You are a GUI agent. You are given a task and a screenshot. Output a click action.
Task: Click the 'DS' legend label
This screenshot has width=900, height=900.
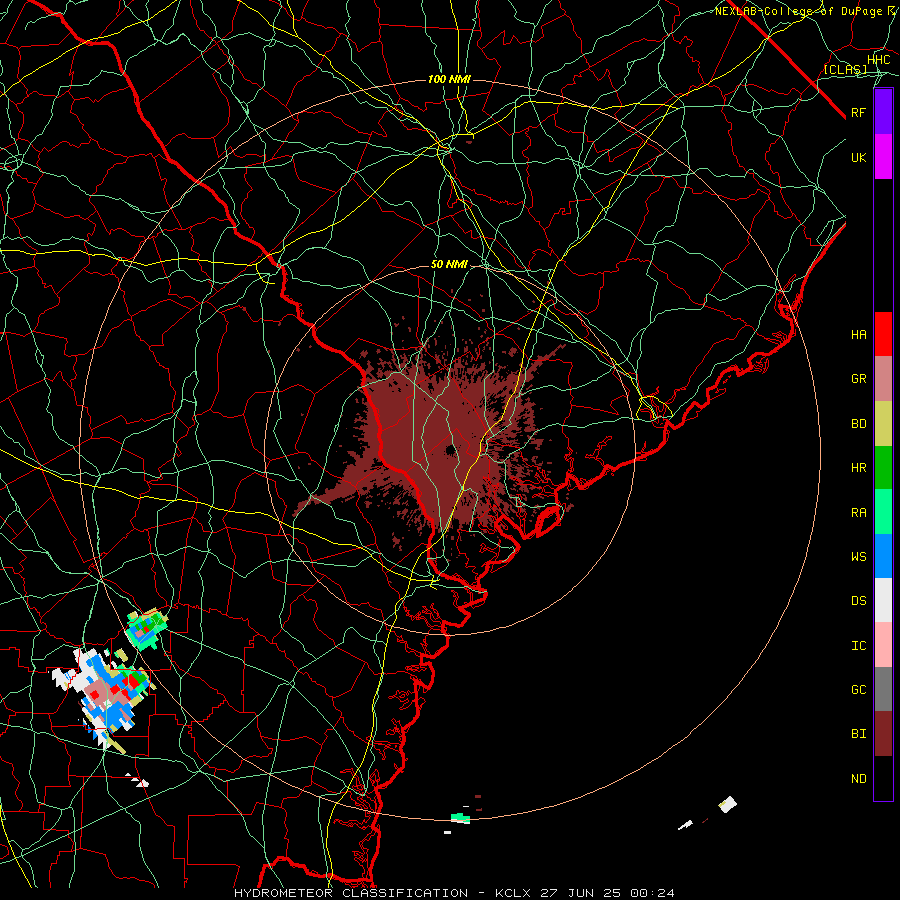tap(858, 601)
